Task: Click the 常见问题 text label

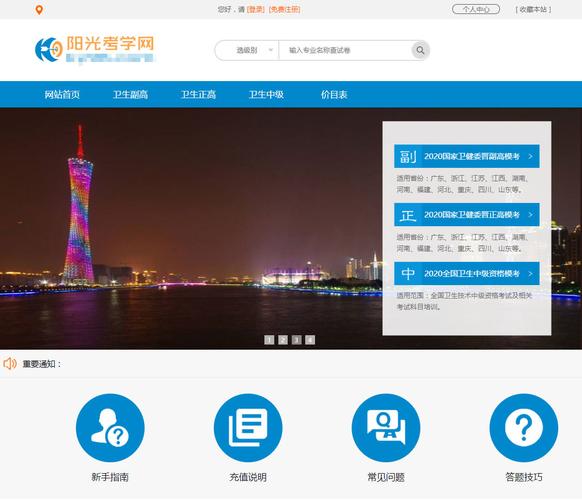Action: click(x=386, y=477)
